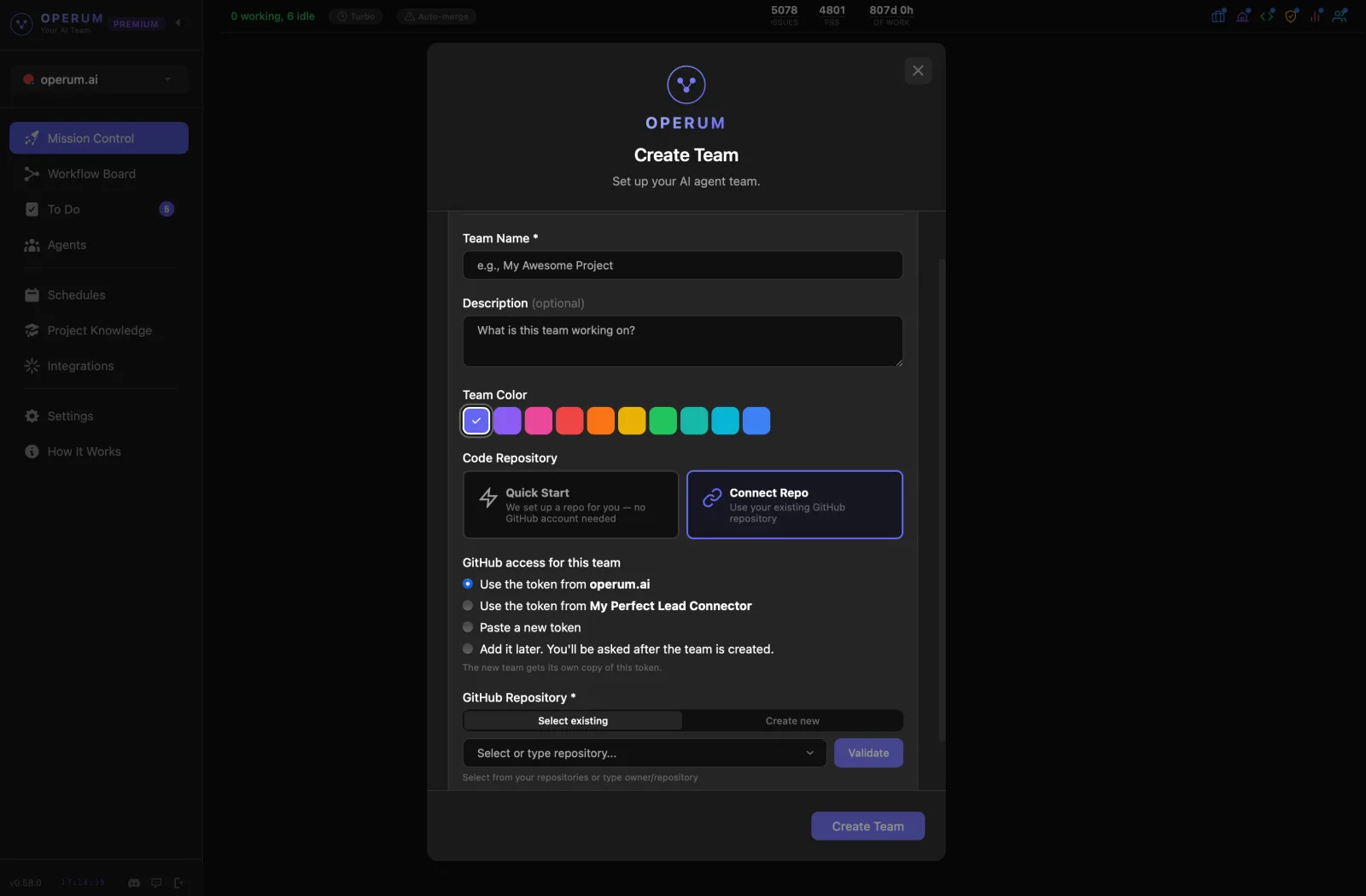Switch to the 'Select existing' repository tab

573,721
